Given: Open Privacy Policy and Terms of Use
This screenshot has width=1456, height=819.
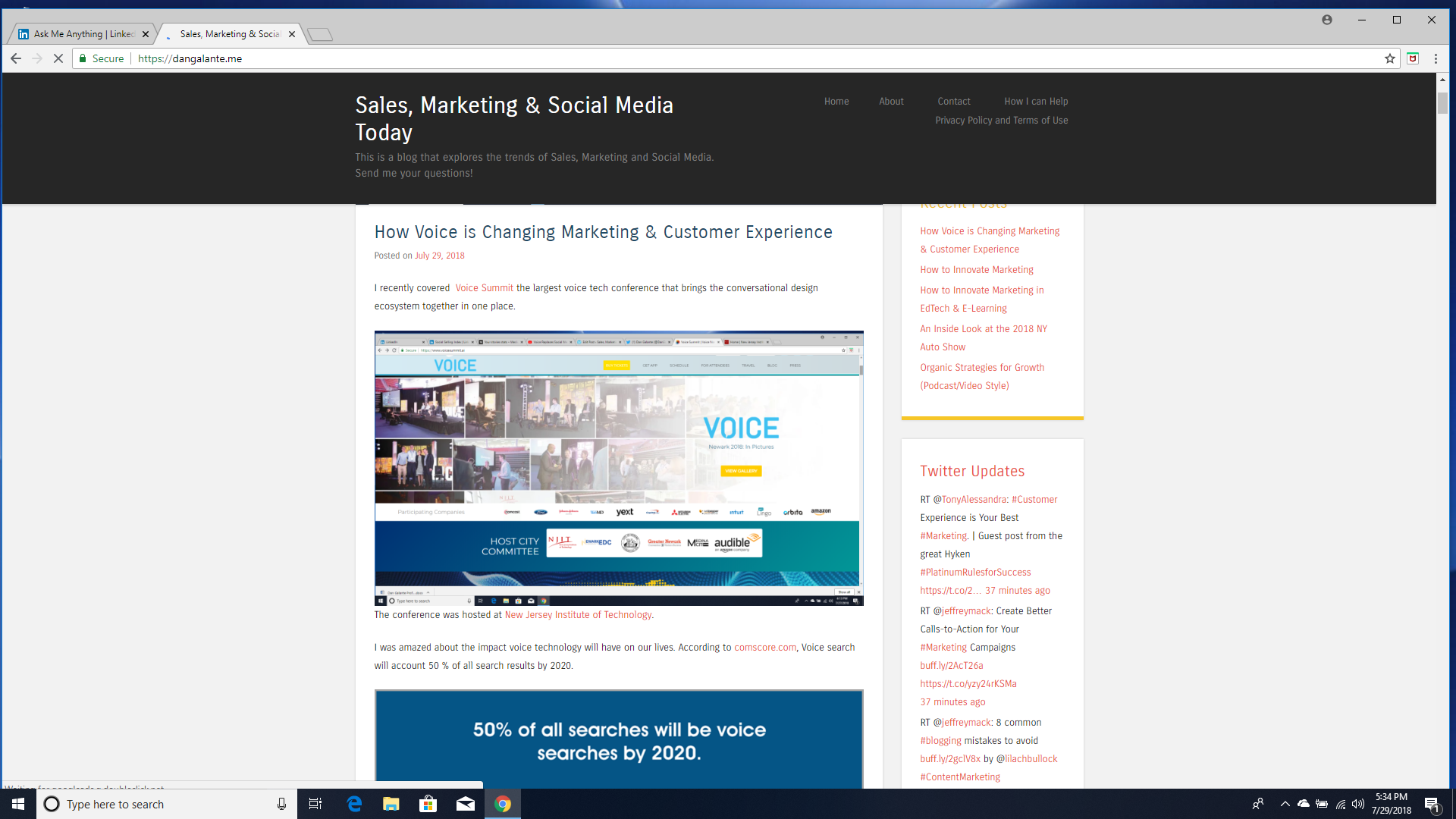Looking at the screenshot, I should [x=1001, y=121].
